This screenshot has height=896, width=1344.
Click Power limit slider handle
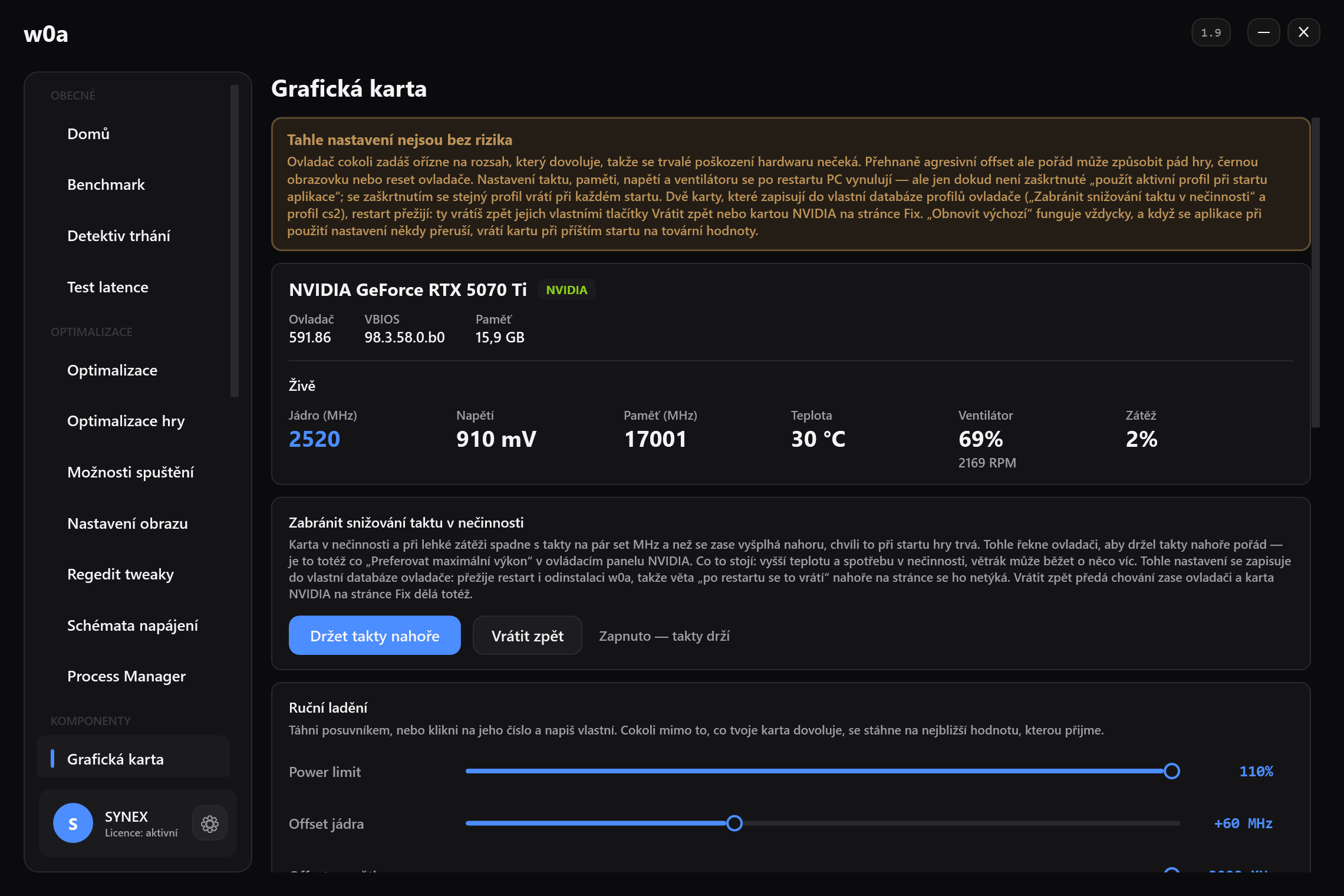(1172, 771)
